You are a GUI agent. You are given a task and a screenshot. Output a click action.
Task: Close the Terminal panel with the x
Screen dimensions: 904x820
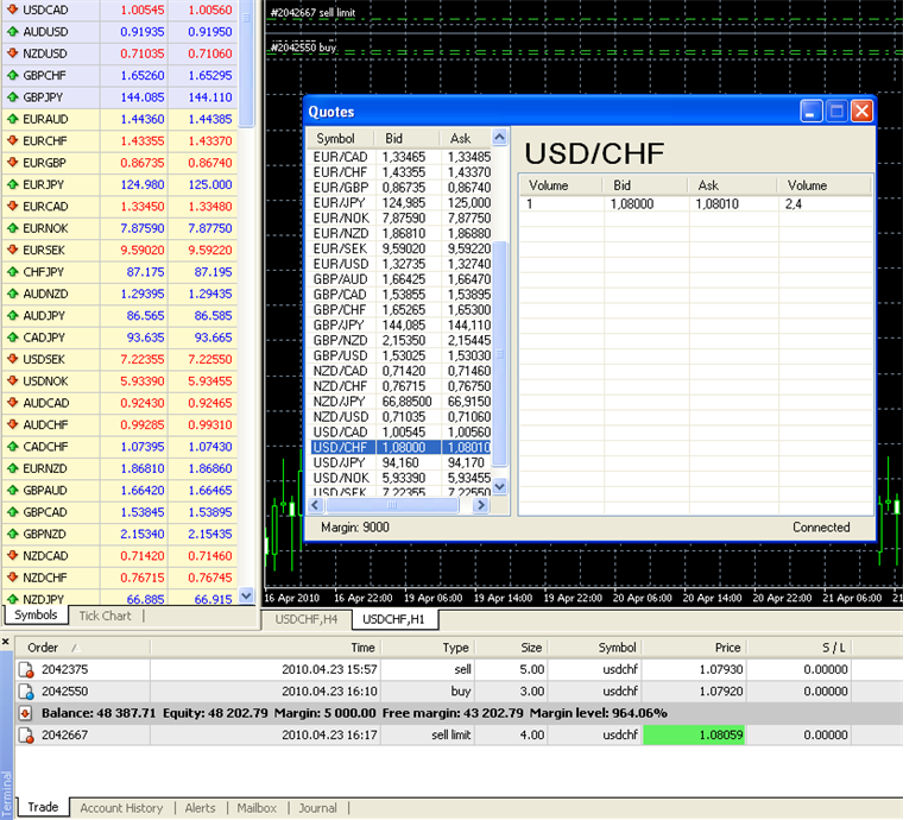click(x=6, y=641)
